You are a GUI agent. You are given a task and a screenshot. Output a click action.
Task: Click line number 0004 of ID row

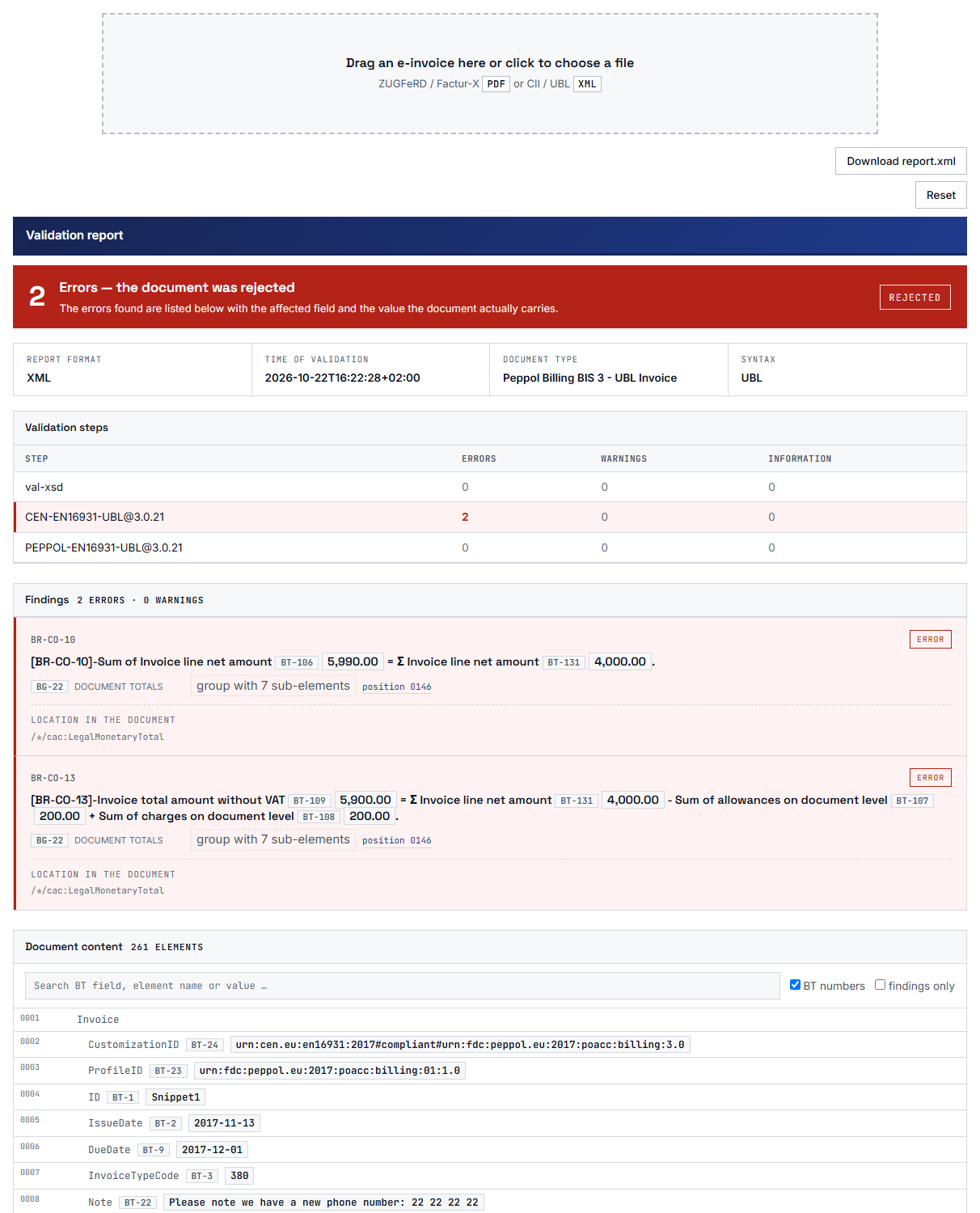point(30,1094)
